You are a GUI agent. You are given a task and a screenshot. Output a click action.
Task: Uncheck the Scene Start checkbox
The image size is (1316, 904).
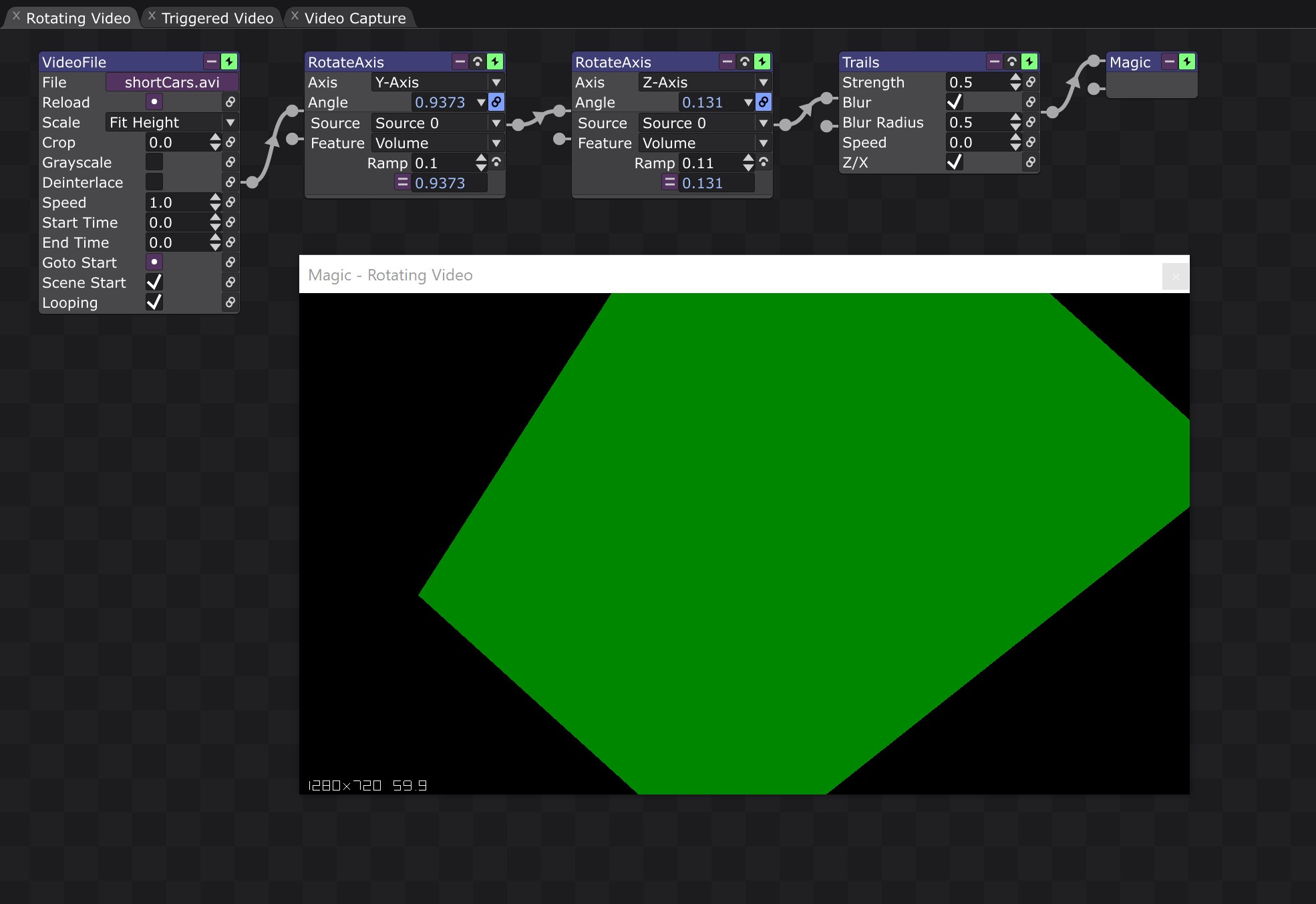coord(154,282)
